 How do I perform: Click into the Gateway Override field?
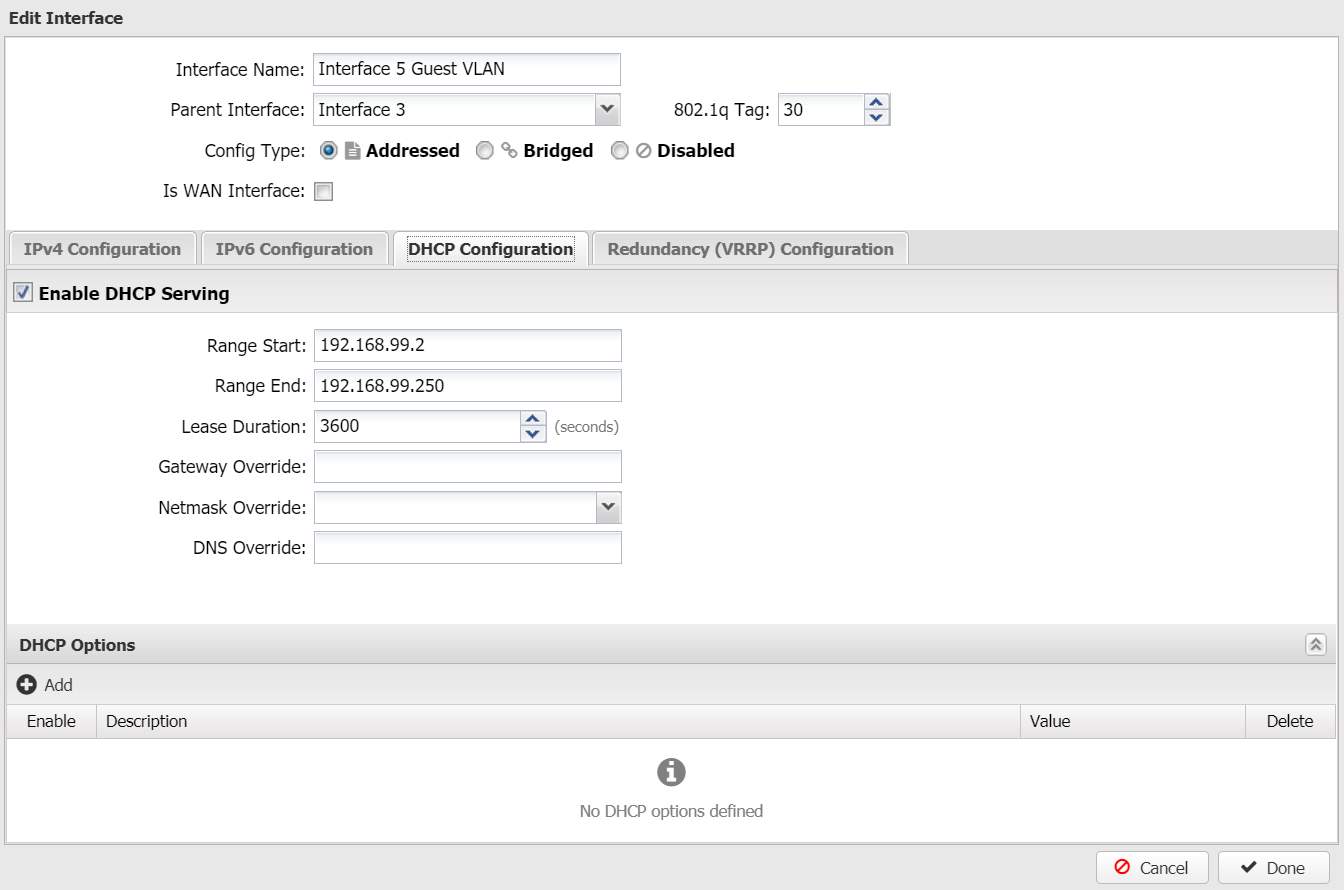[x=467, y=467]
